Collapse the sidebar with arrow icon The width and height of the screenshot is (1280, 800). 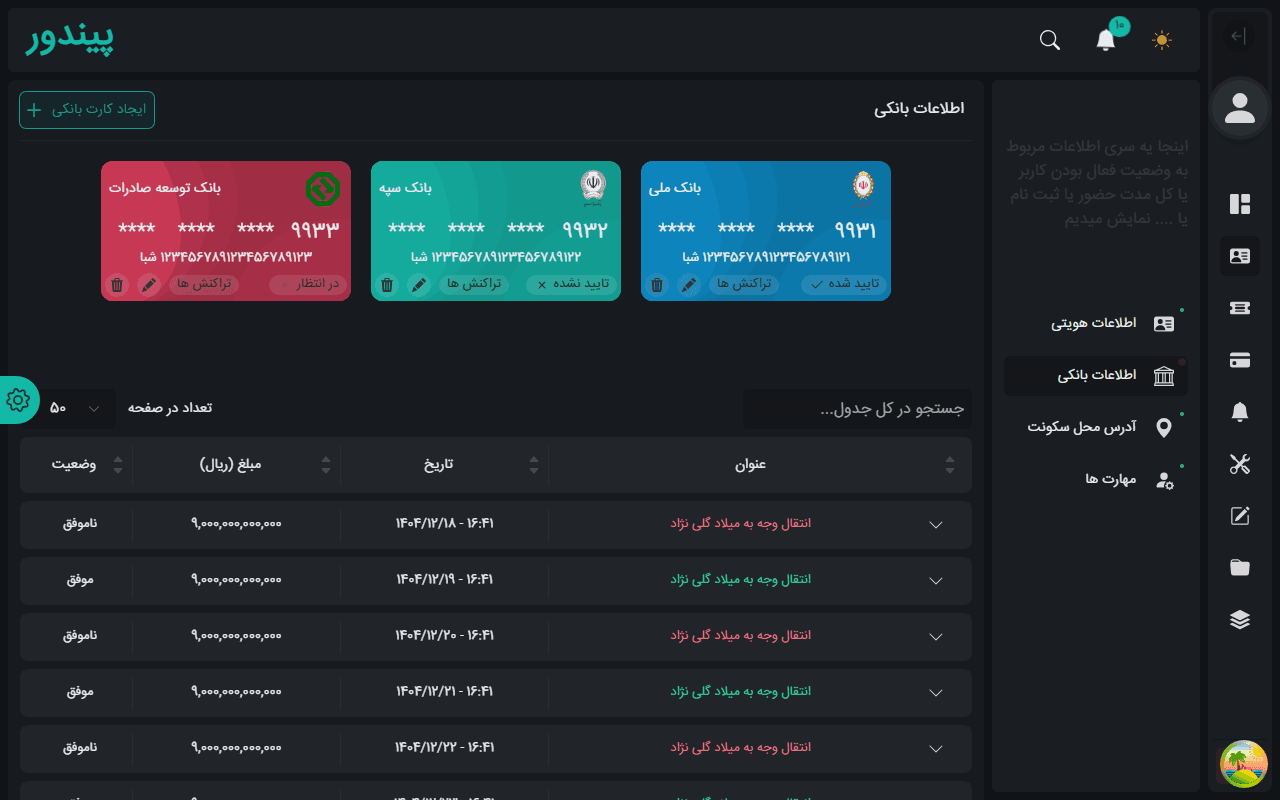coord(1239,37)
